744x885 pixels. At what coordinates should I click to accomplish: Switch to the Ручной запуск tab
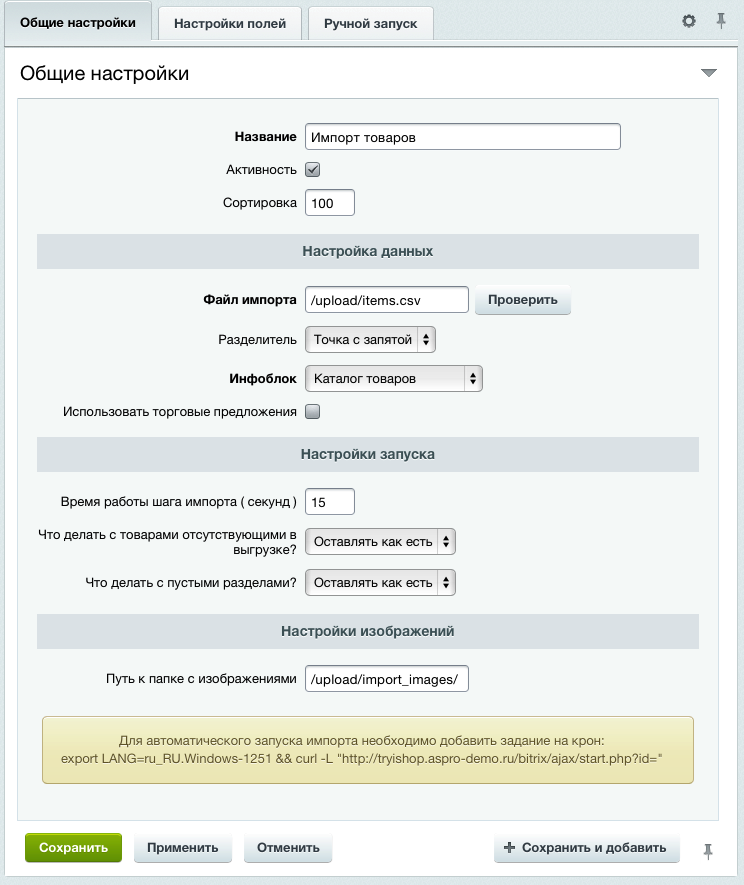coord(370,23)
